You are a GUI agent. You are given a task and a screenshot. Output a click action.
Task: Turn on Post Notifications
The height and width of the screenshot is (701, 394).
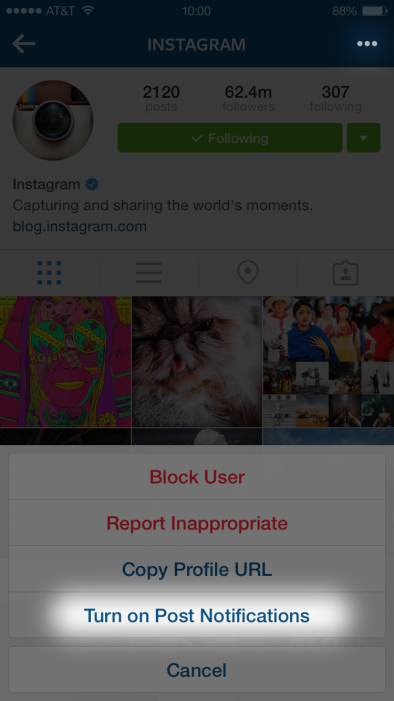point(197,615)
